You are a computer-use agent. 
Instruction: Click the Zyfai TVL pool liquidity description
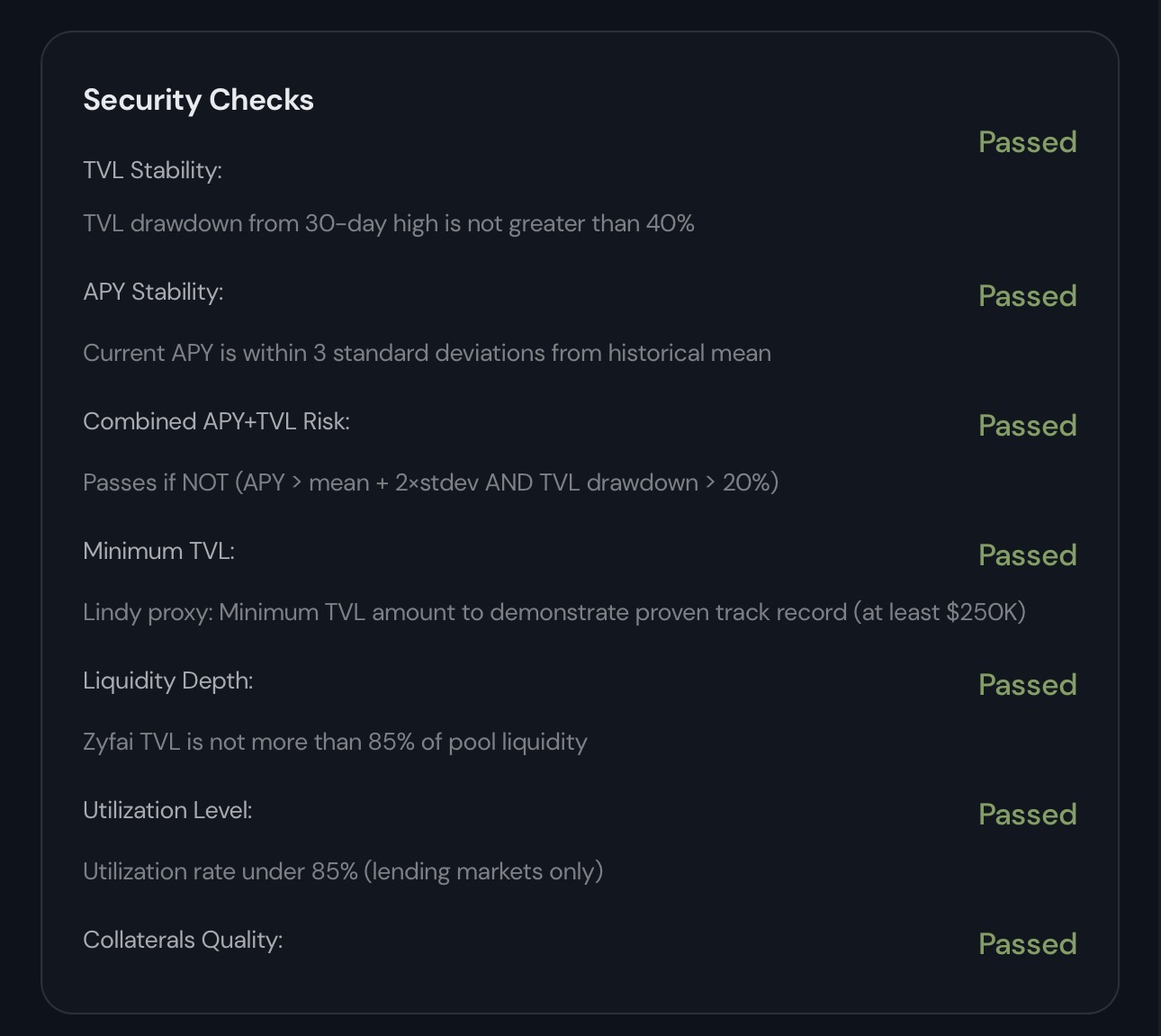(x=335, y=742)
